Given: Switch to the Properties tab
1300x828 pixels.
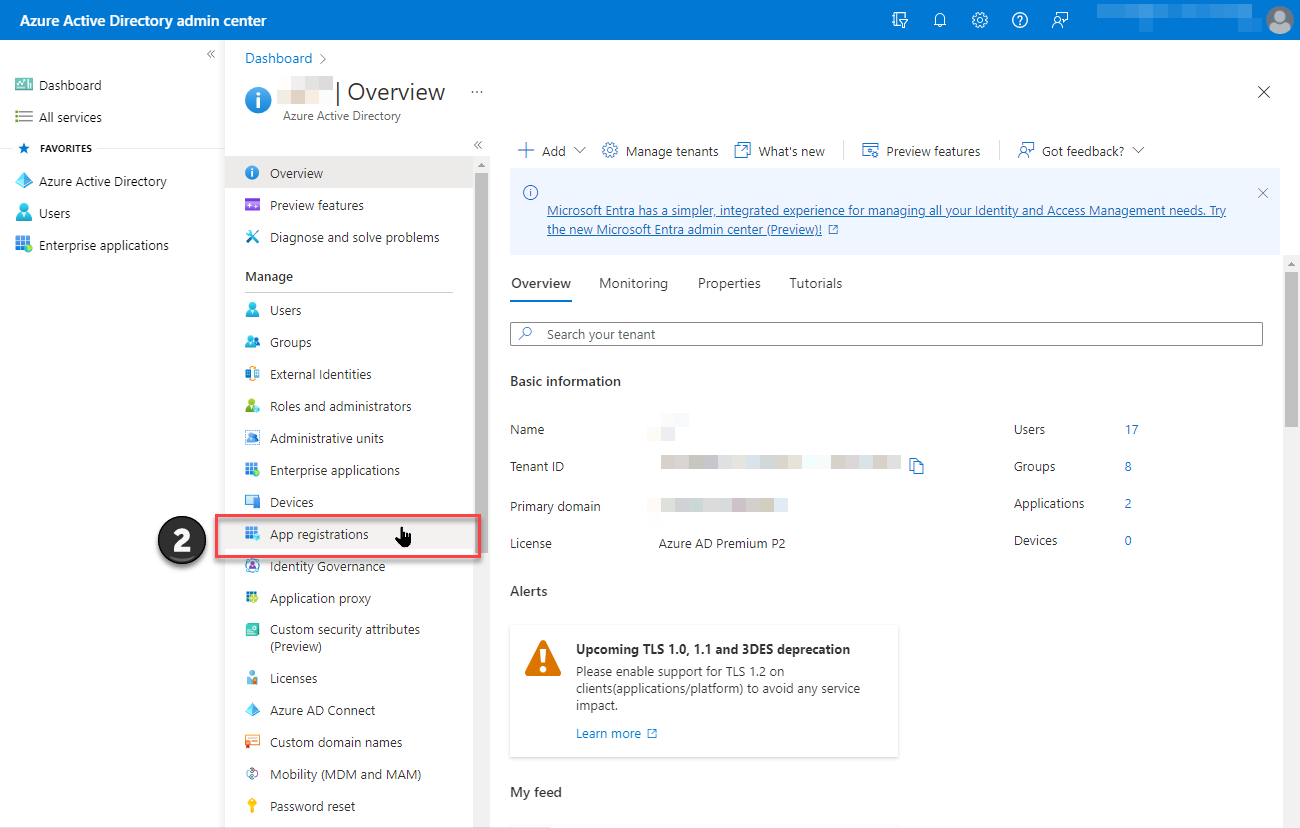Looking at the screenshot, I should click(x=729, y=284).
